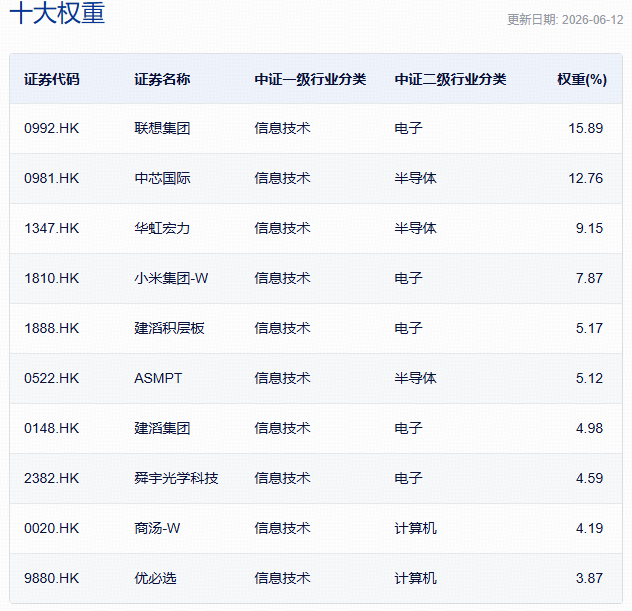
Task: Click 半导体 in the 中芯国际 row
Action: click(x=416, y=179)
